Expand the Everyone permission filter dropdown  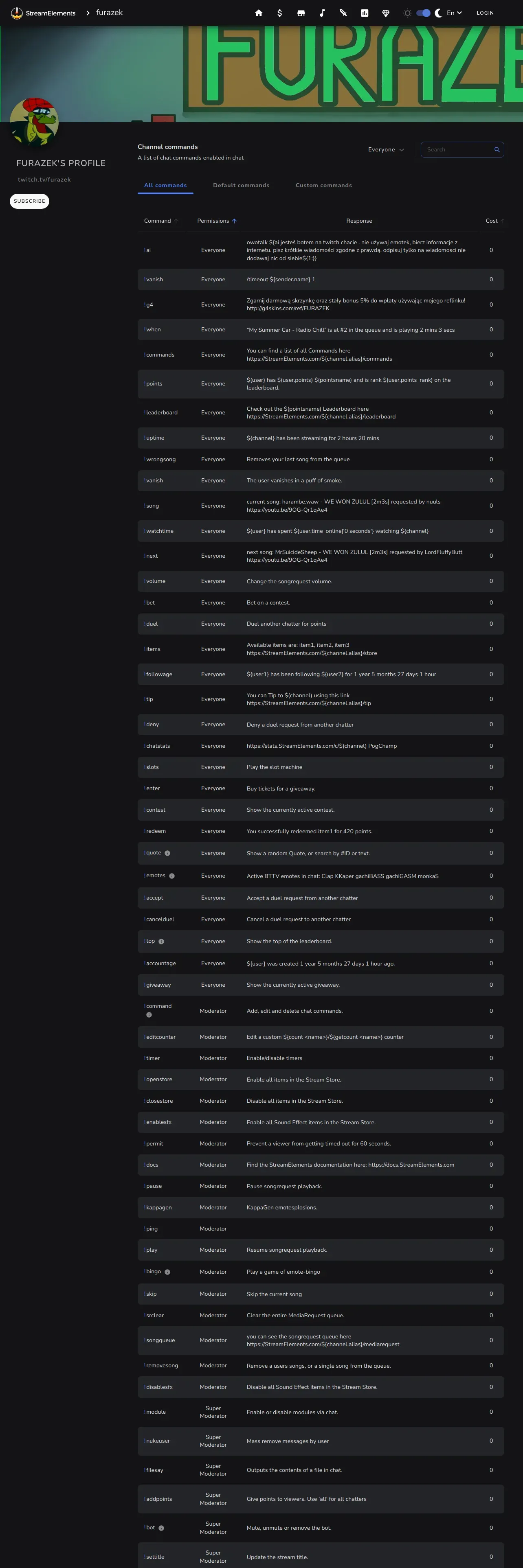point(386,150)
